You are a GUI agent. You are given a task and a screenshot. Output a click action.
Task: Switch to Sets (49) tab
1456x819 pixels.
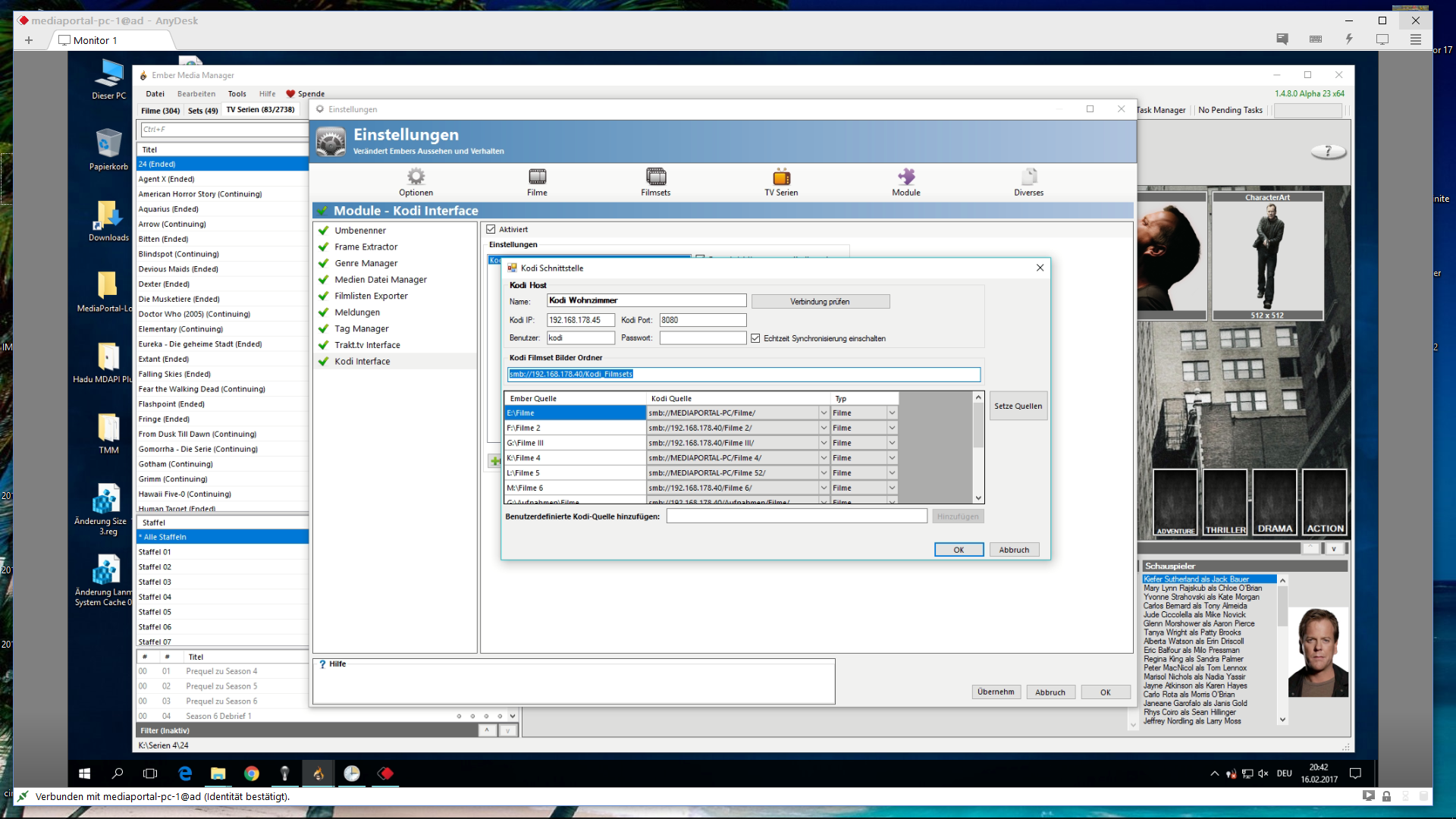(202, 111)
